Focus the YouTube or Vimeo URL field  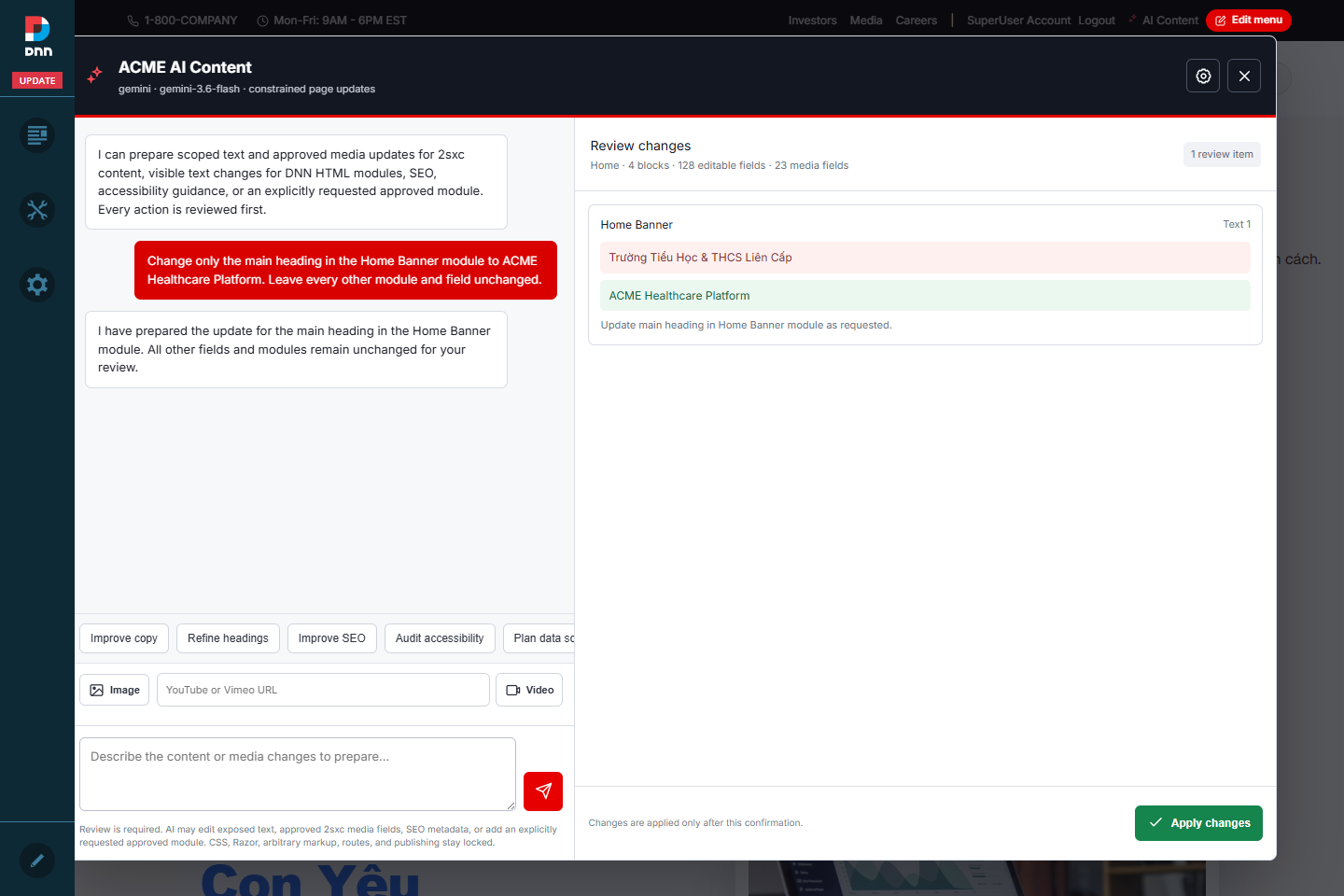(x=323, y=690)
